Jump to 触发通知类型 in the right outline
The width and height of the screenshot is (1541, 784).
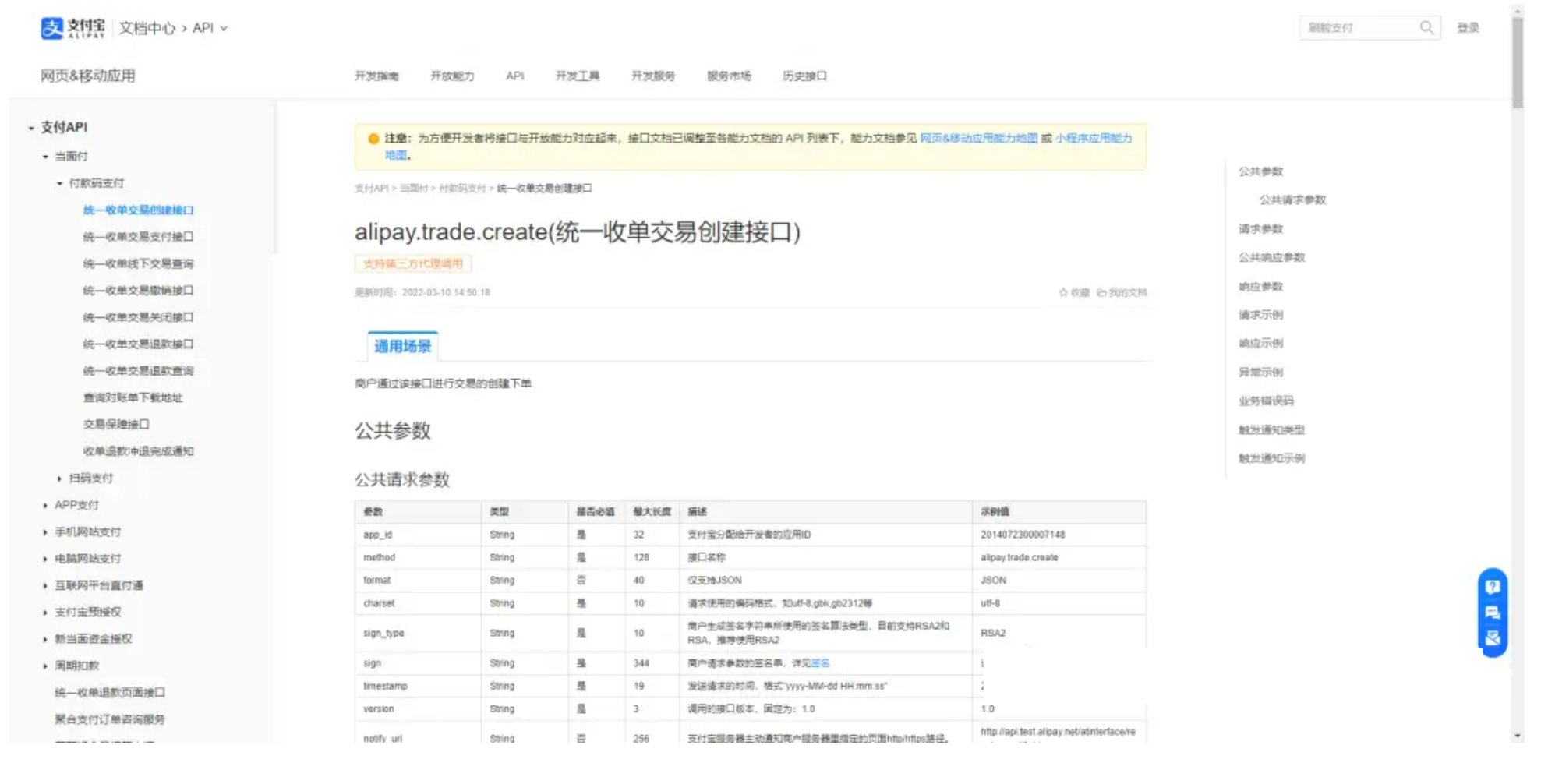click(1271, 430)
